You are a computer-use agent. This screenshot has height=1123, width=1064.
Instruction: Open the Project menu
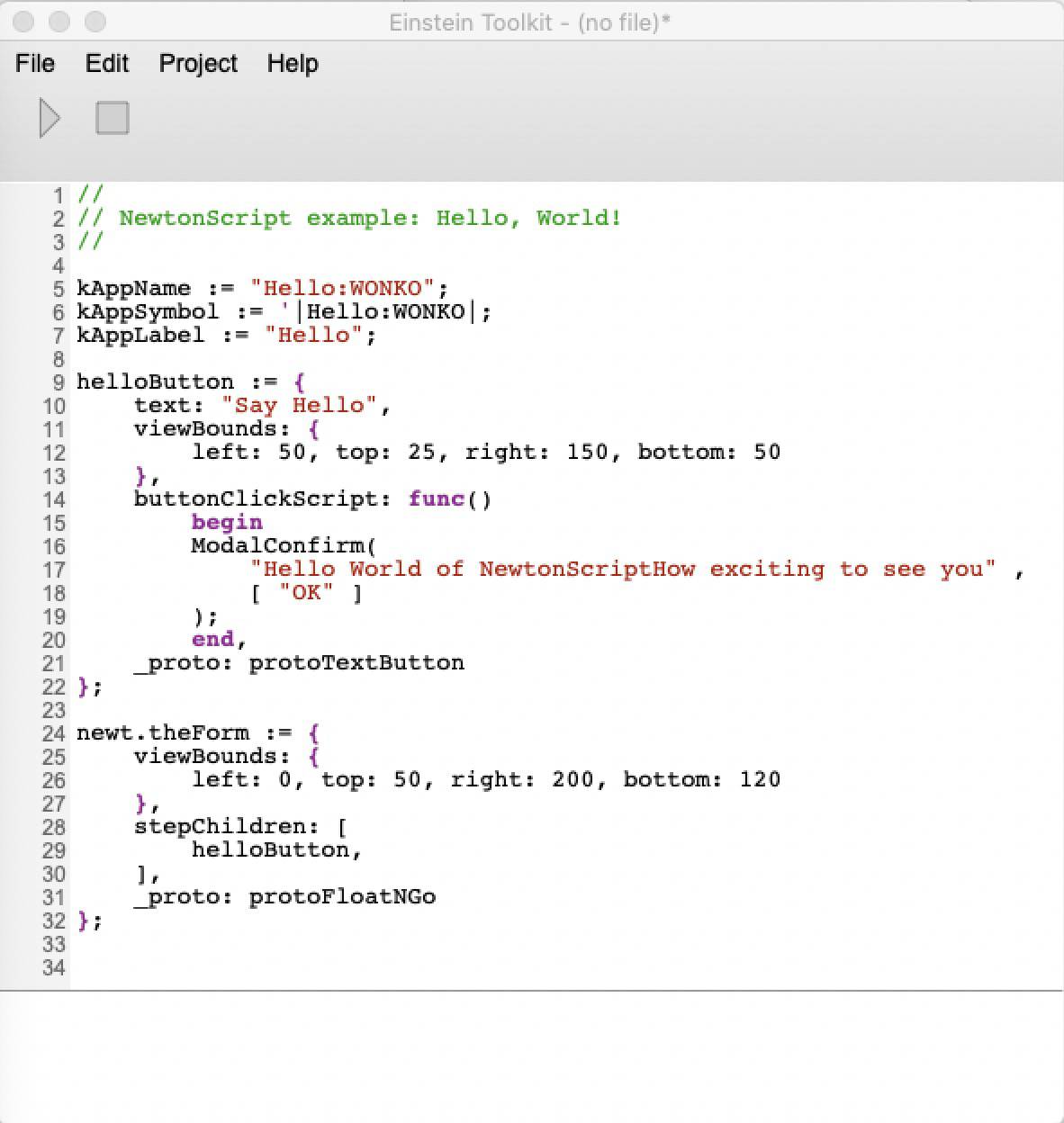198,64
